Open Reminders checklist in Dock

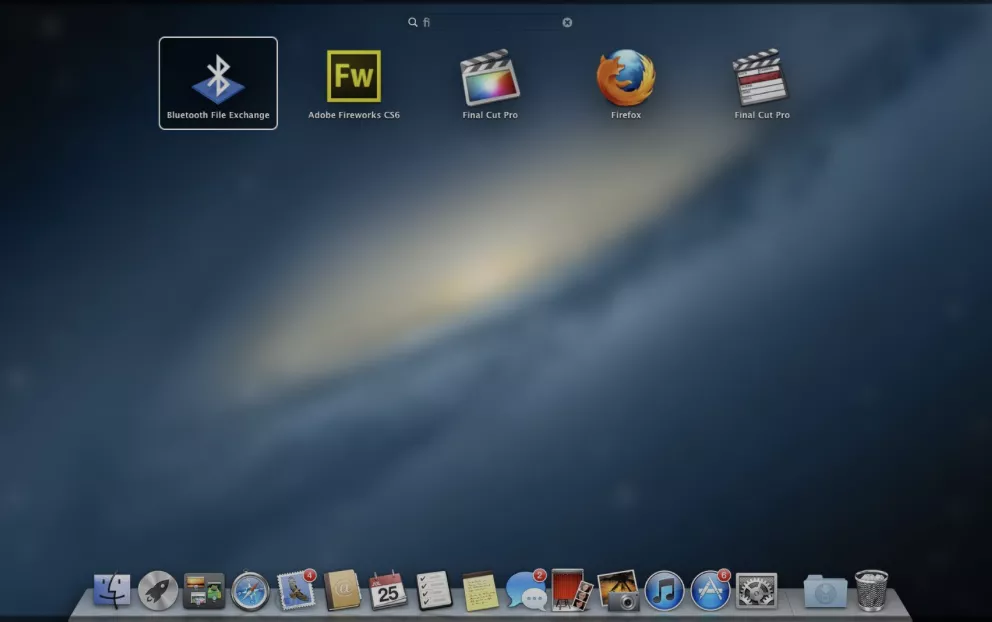tap(434, 590)
